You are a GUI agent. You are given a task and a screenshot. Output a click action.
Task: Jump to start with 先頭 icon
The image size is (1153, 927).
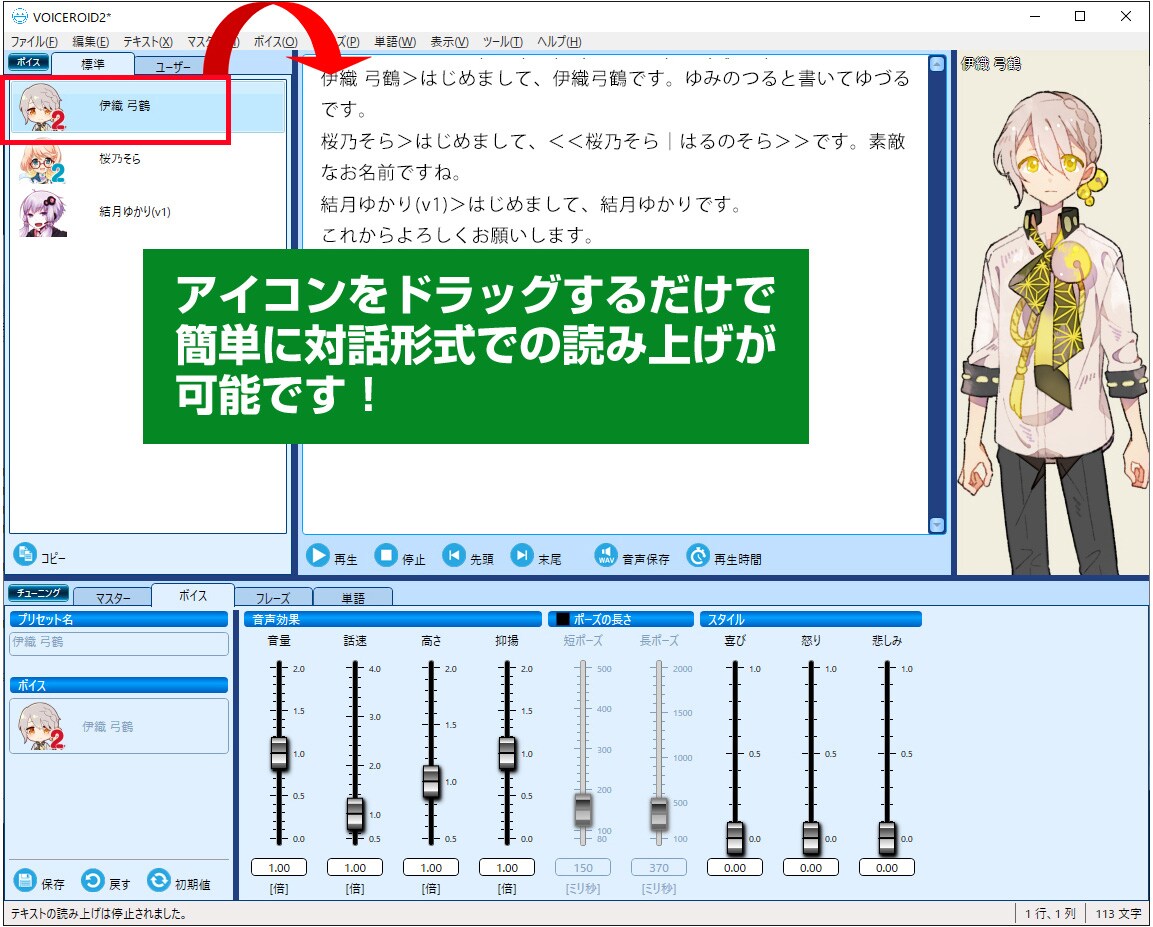point(454,556)
